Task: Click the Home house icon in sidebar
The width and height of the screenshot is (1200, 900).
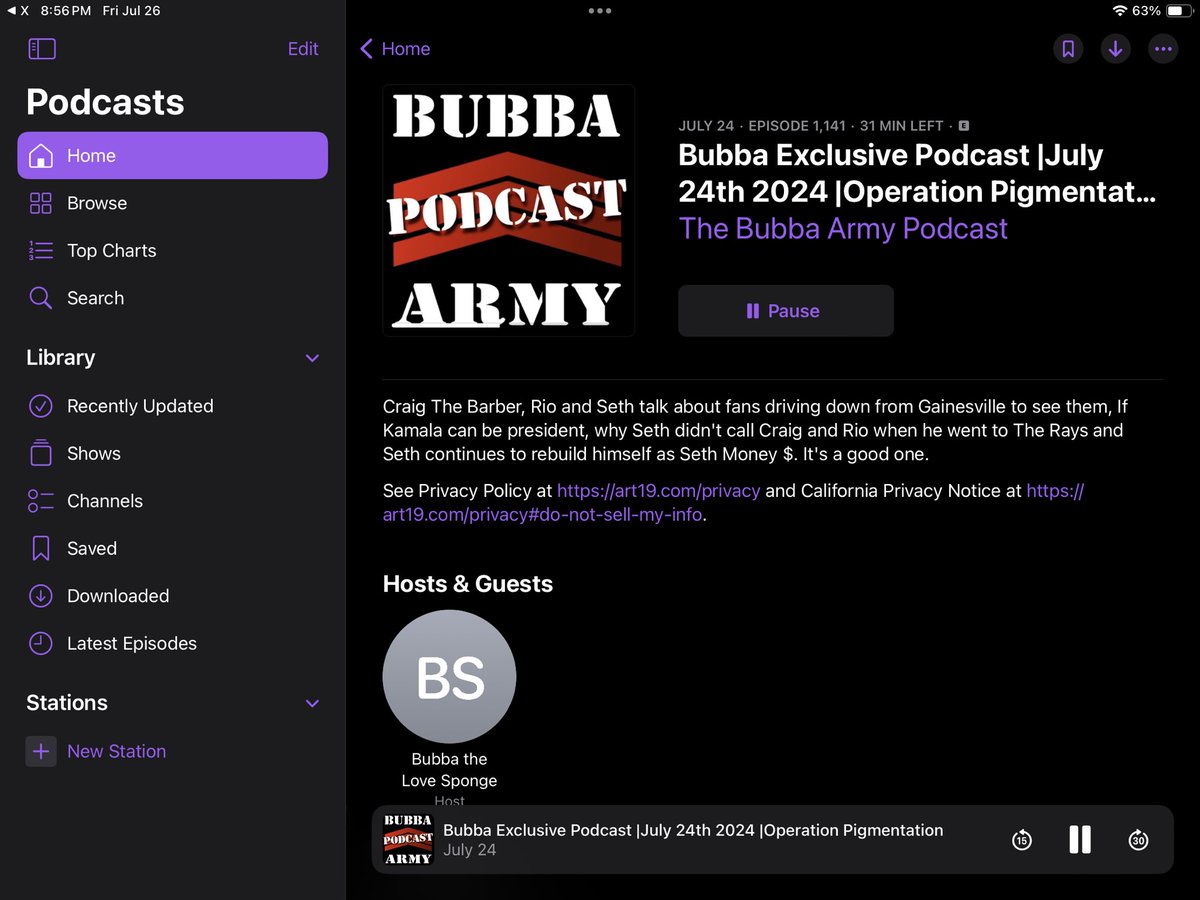Action: tap(40, 156)
